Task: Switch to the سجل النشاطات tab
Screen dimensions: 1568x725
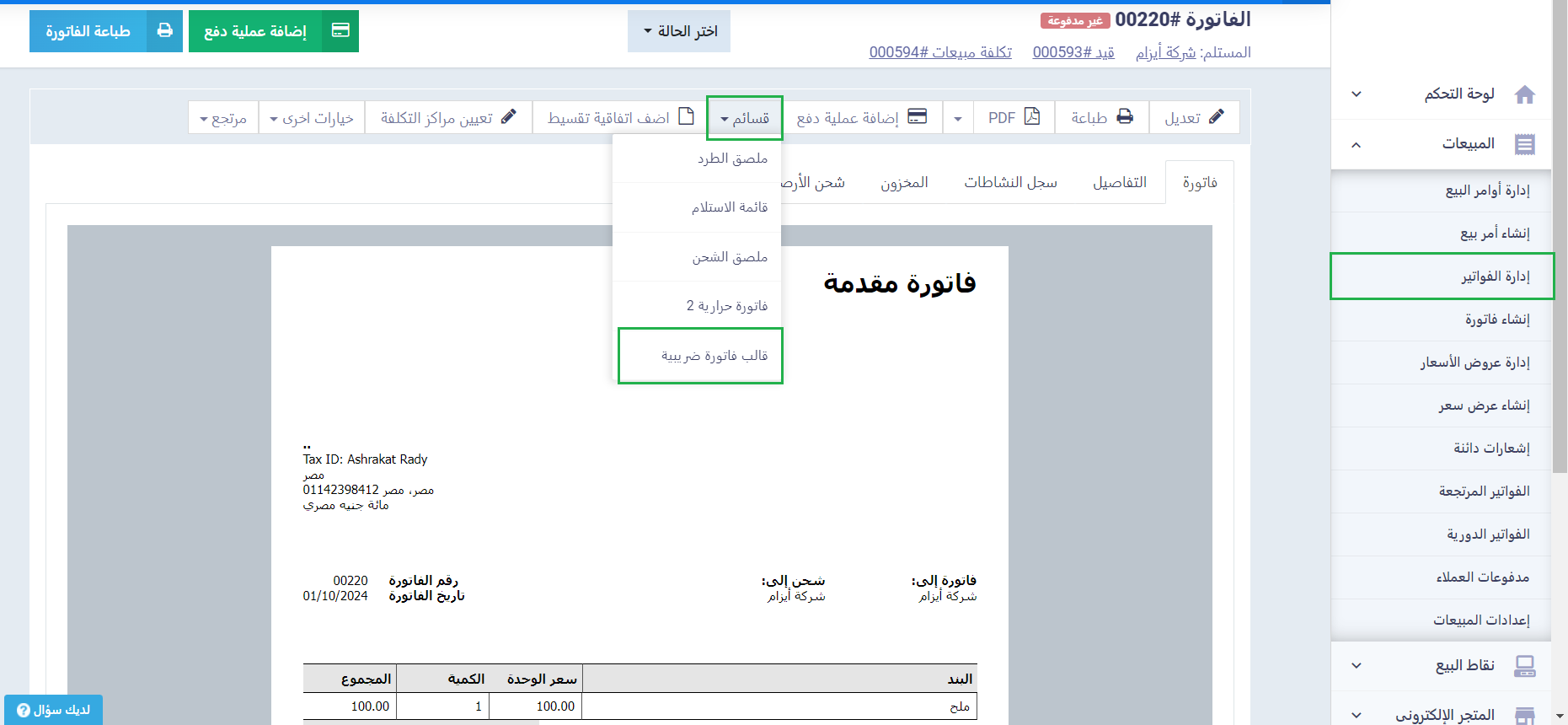Action: tap(1010, 183)
